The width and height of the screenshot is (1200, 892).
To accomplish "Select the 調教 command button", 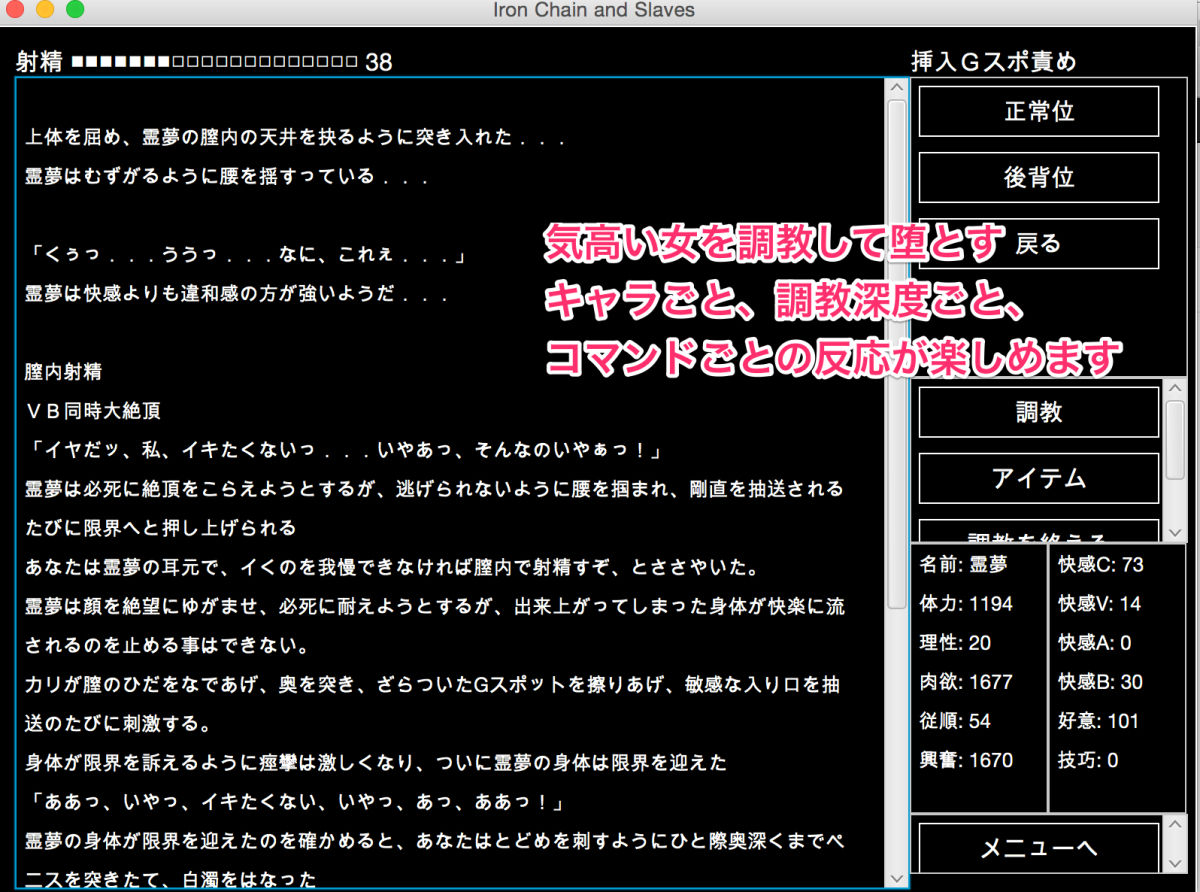I will click(x=1038, y=412).
